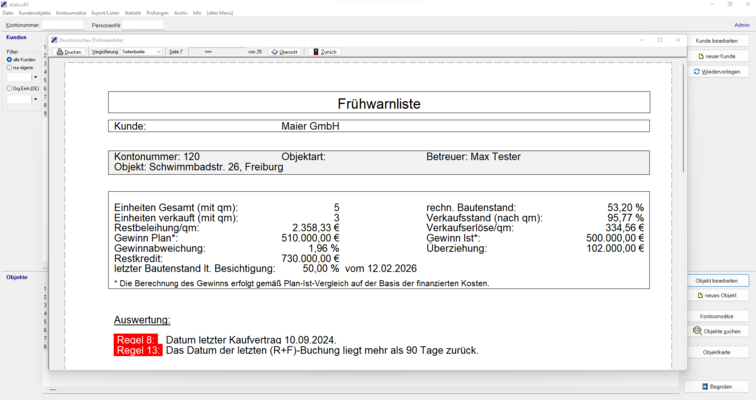
Task: Choose the 'Org.Einh.(OE)' filter option
Action: [9, 88]
